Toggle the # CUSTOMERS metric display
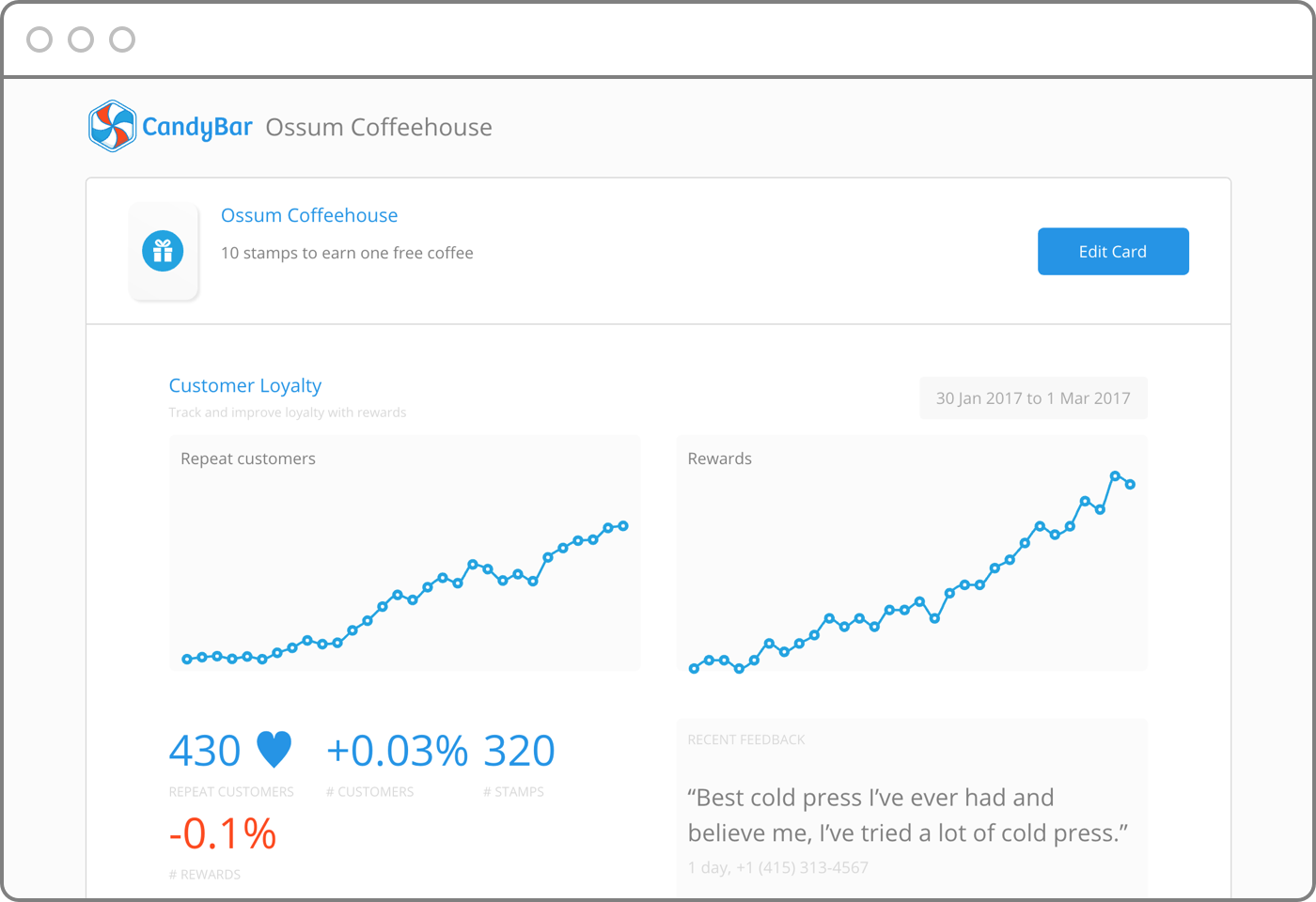This screenshot has width=1316, height=902. point(369,791)
